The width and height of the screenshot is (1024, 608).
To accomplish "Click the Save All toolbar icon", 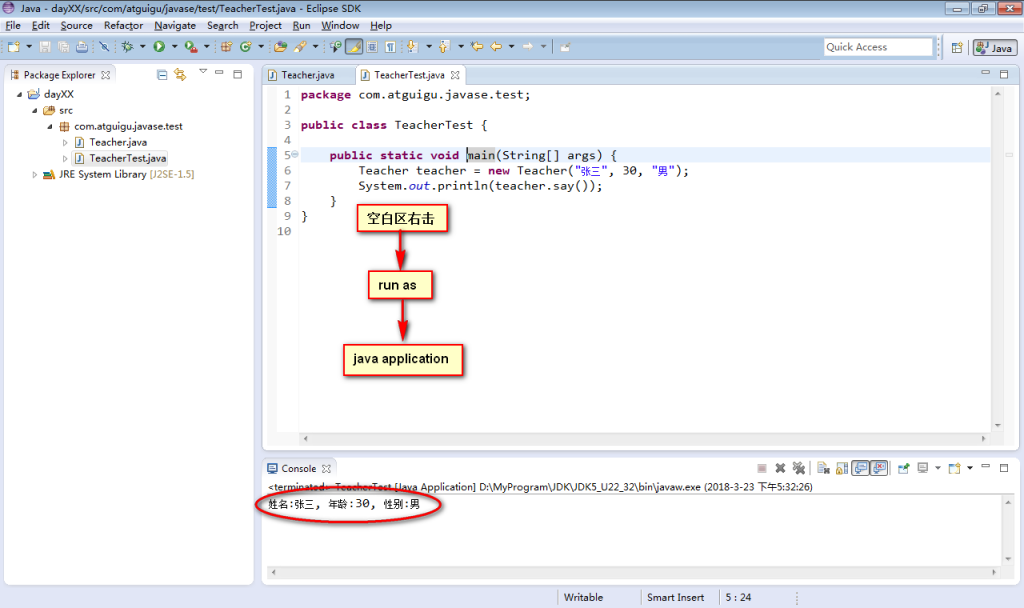I will [x=63, y=47].
